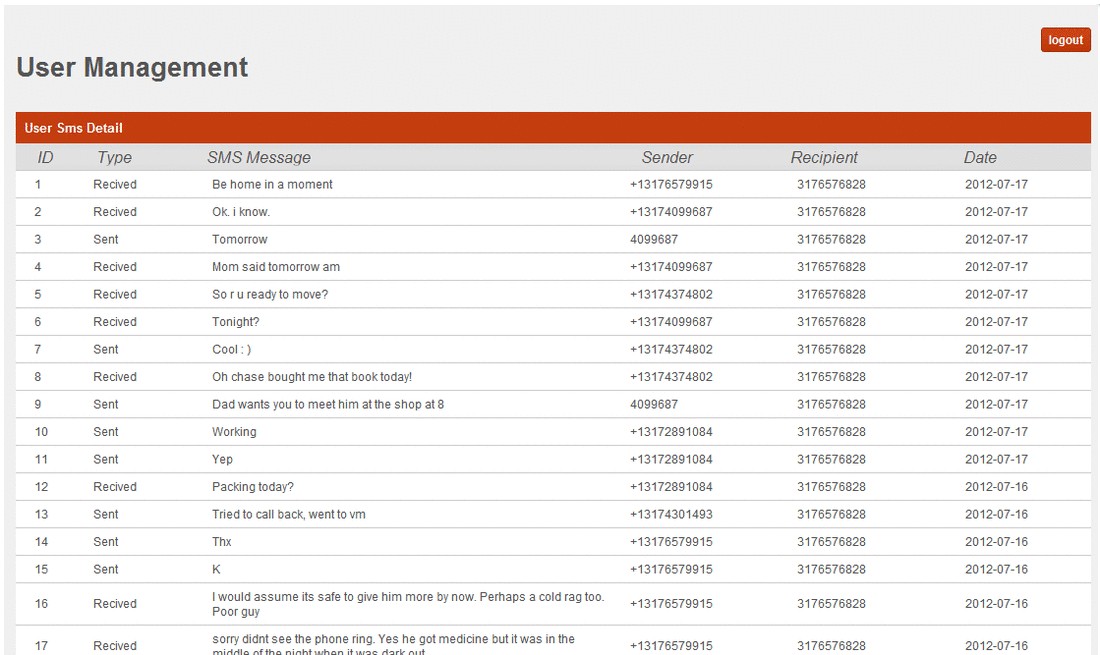This screenshot has width=1100, height=655.
Task: Click recipient 3176576828 in row 13
Action: (831, 514)
